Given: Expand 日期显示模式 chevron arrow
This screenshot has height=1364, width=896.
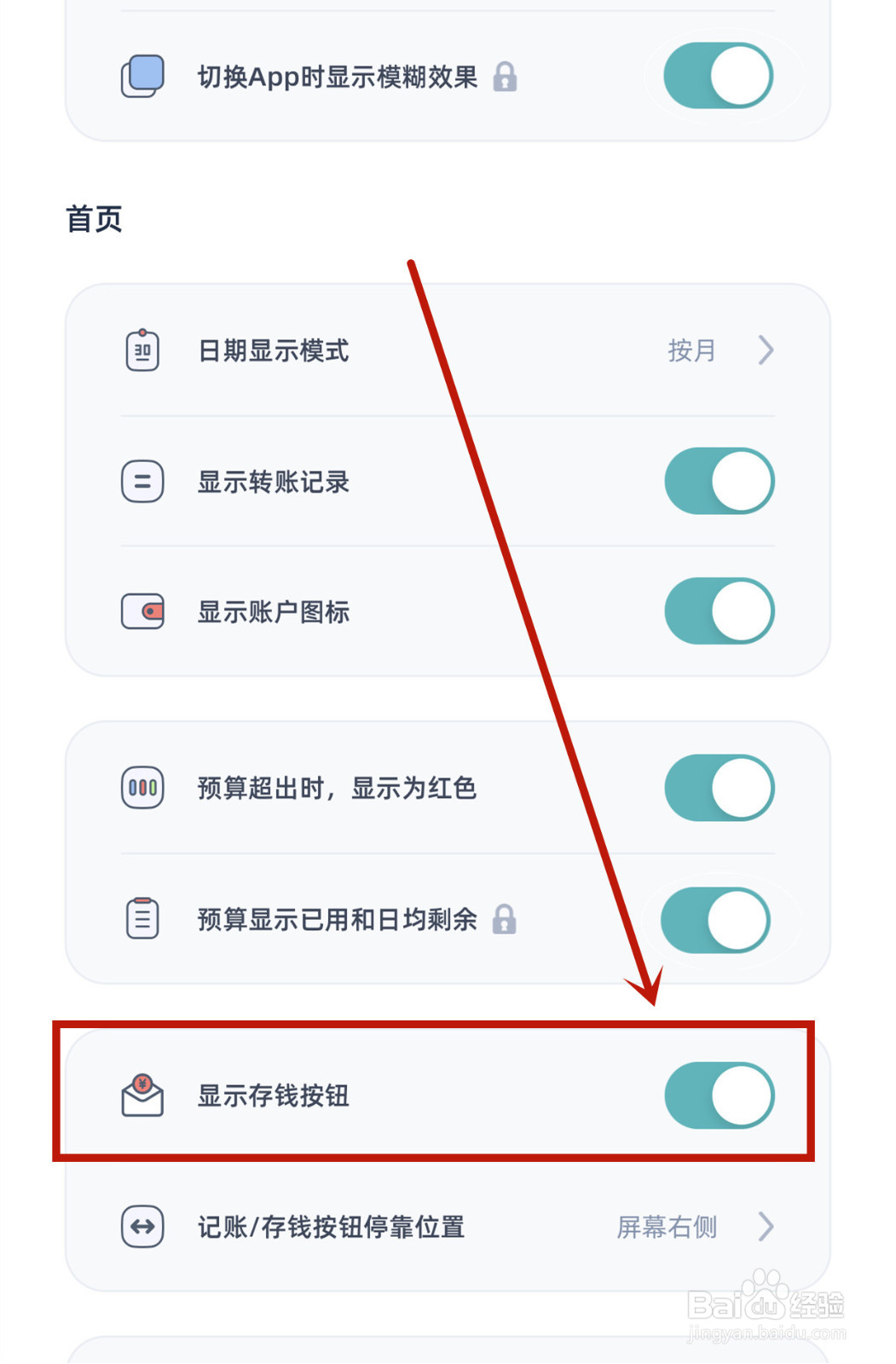Looking at the screenshot, I should pyautogui.click(x=766, y=350).
